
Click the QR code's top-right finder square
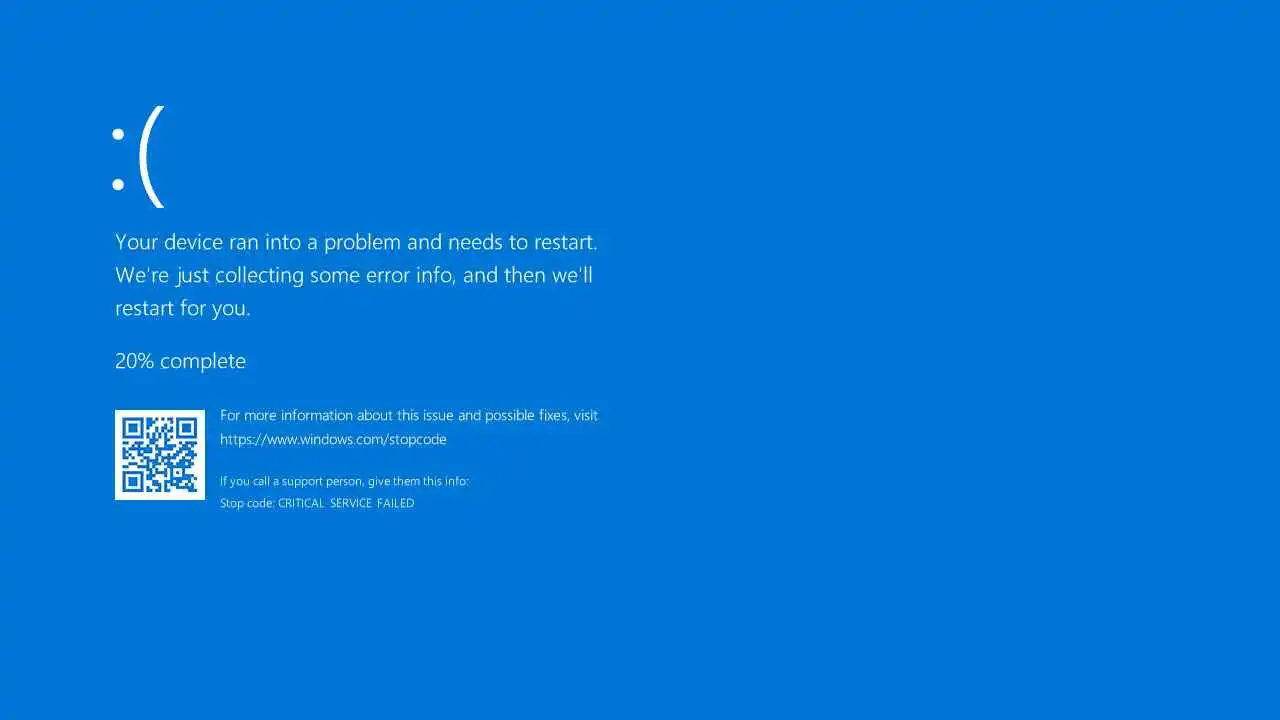(x=187, y=428)
